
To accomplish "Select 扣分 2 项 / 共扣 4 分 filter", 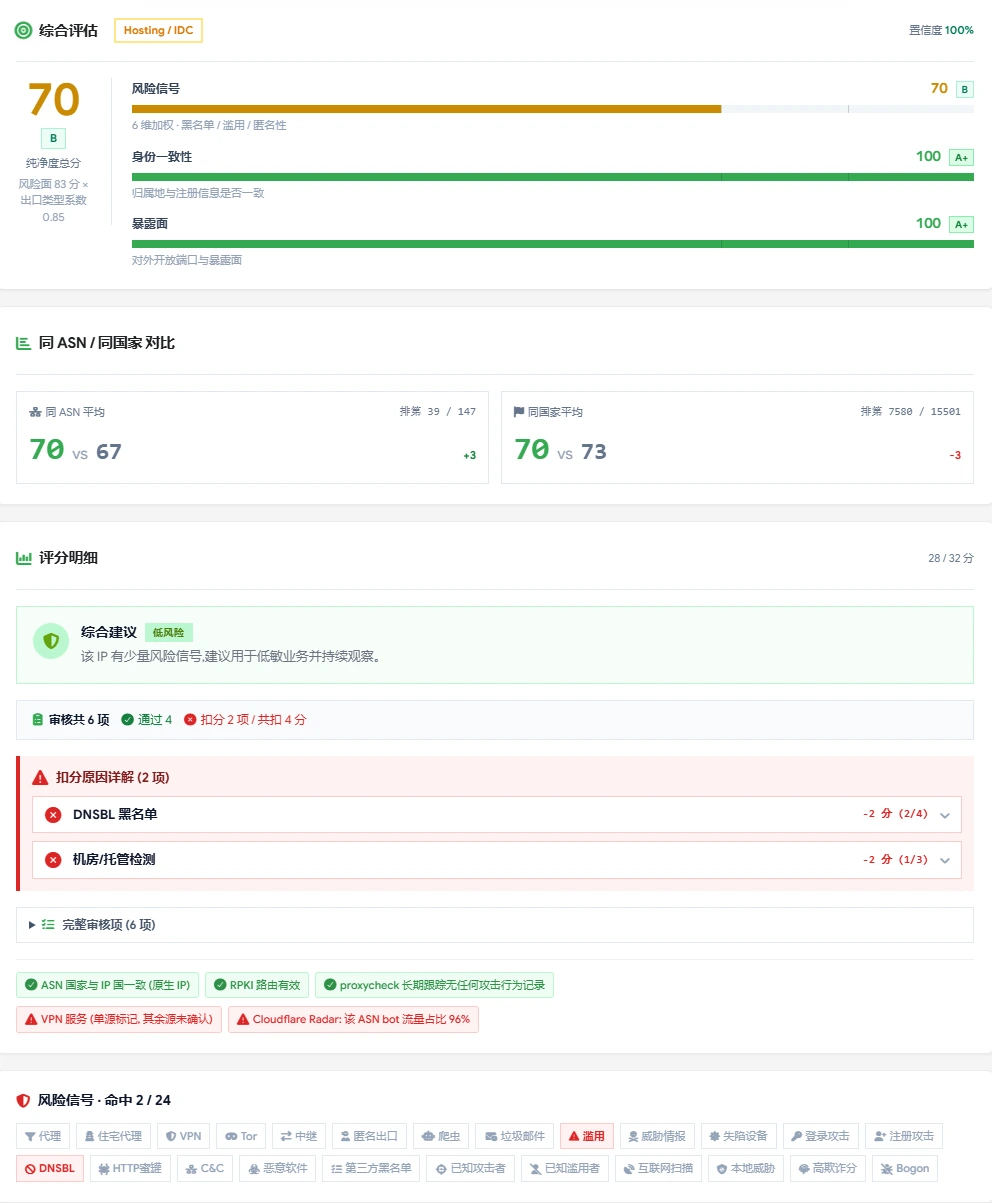I will click(x=245, y=720).
